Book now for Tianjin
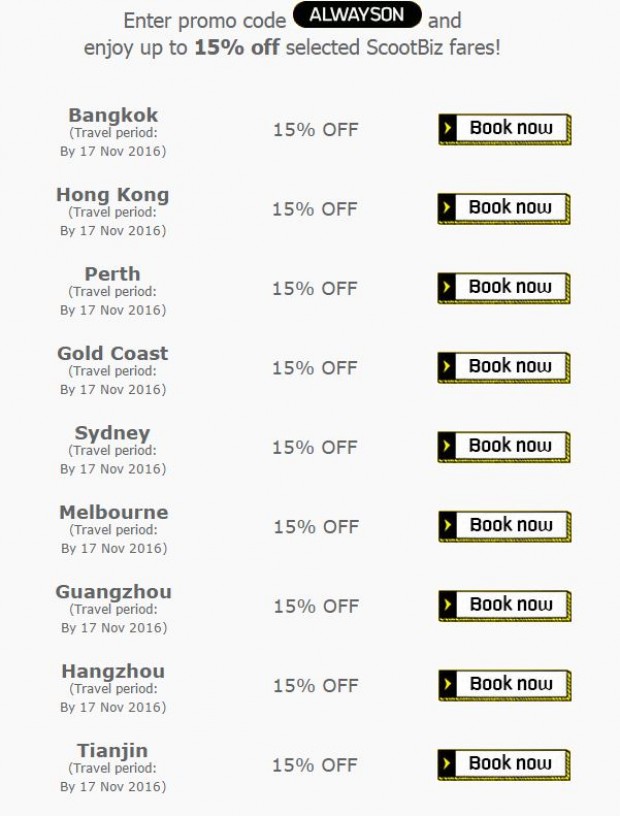 (504, 764)
